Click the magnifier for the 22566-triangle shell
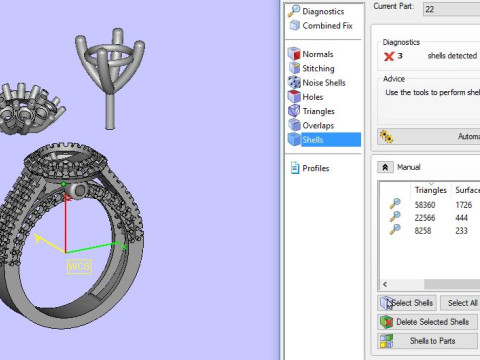This screenshot has width=480, height=360. 395,217
